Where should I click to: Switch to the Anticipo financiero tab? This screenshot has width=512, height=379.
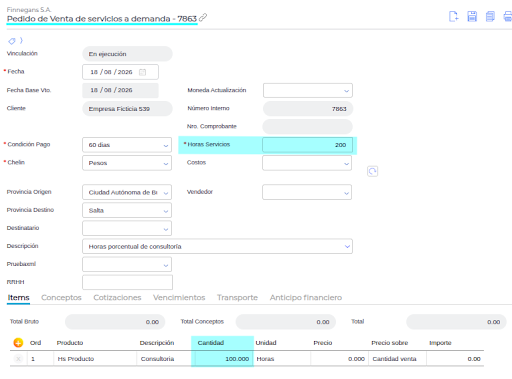(x=306, y=298)
